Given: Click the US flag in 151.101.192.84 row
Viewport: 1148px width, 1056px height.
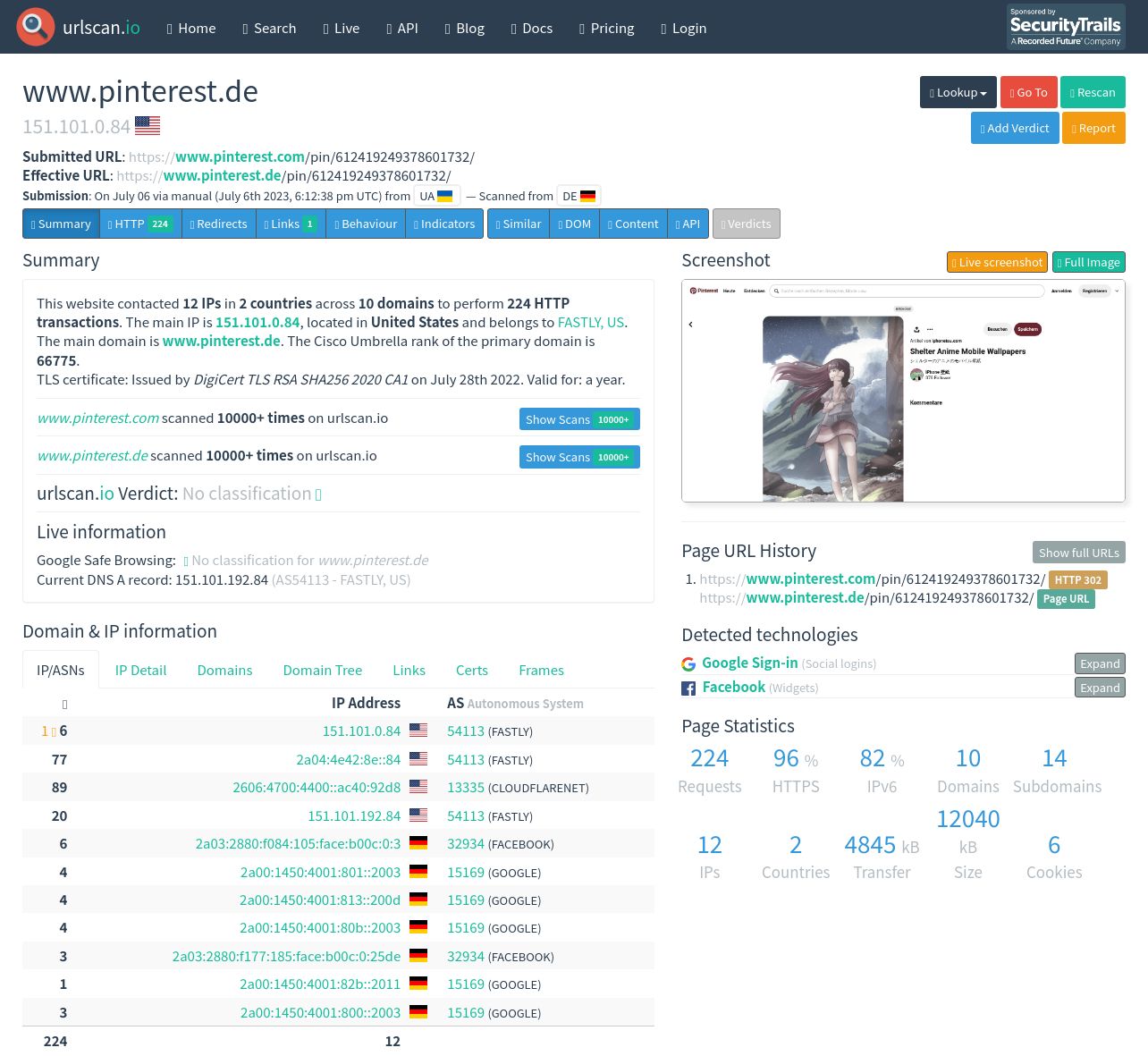Looking at the screenshot, I should 418,815.
